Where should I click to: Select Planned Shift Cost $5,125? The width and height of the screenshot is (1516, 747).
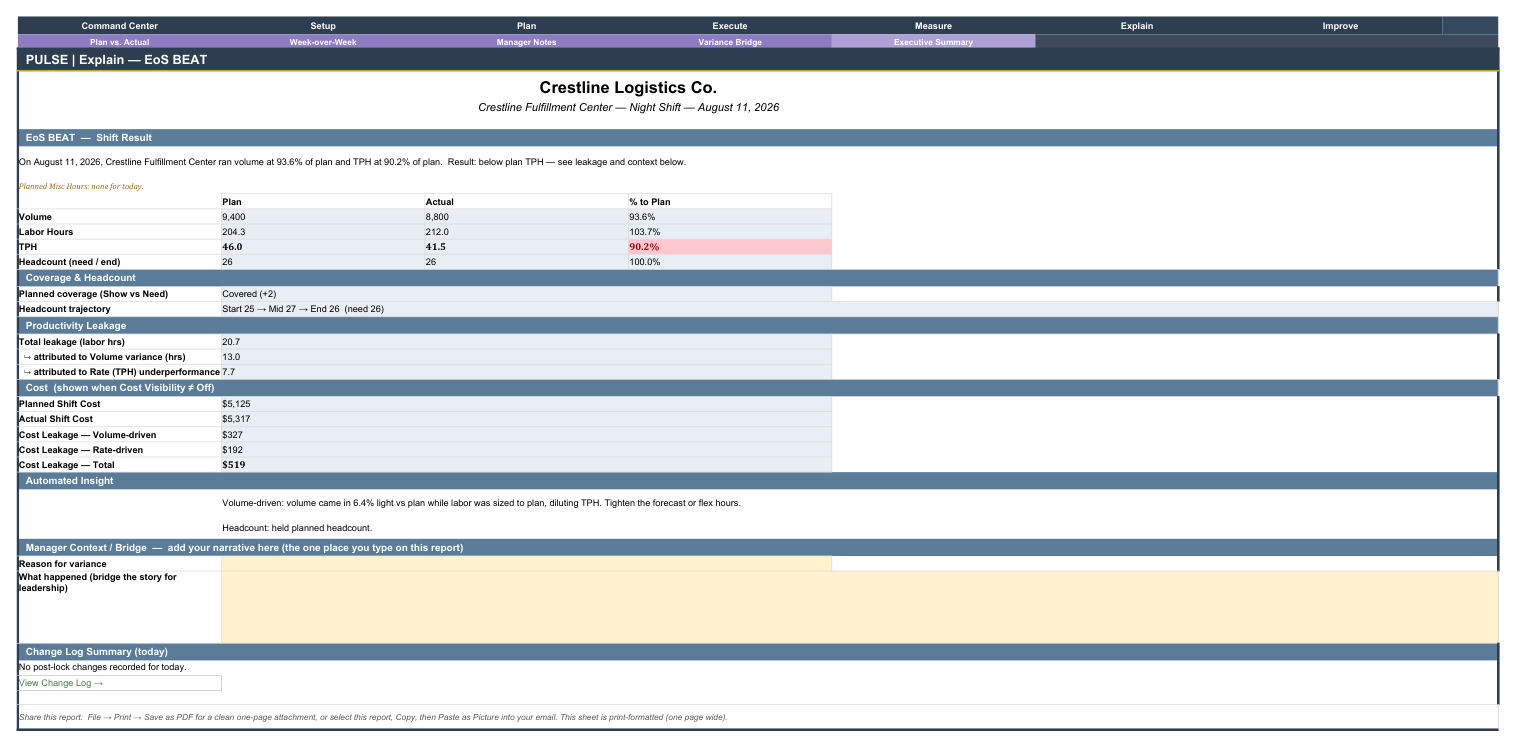coord(526,404)
